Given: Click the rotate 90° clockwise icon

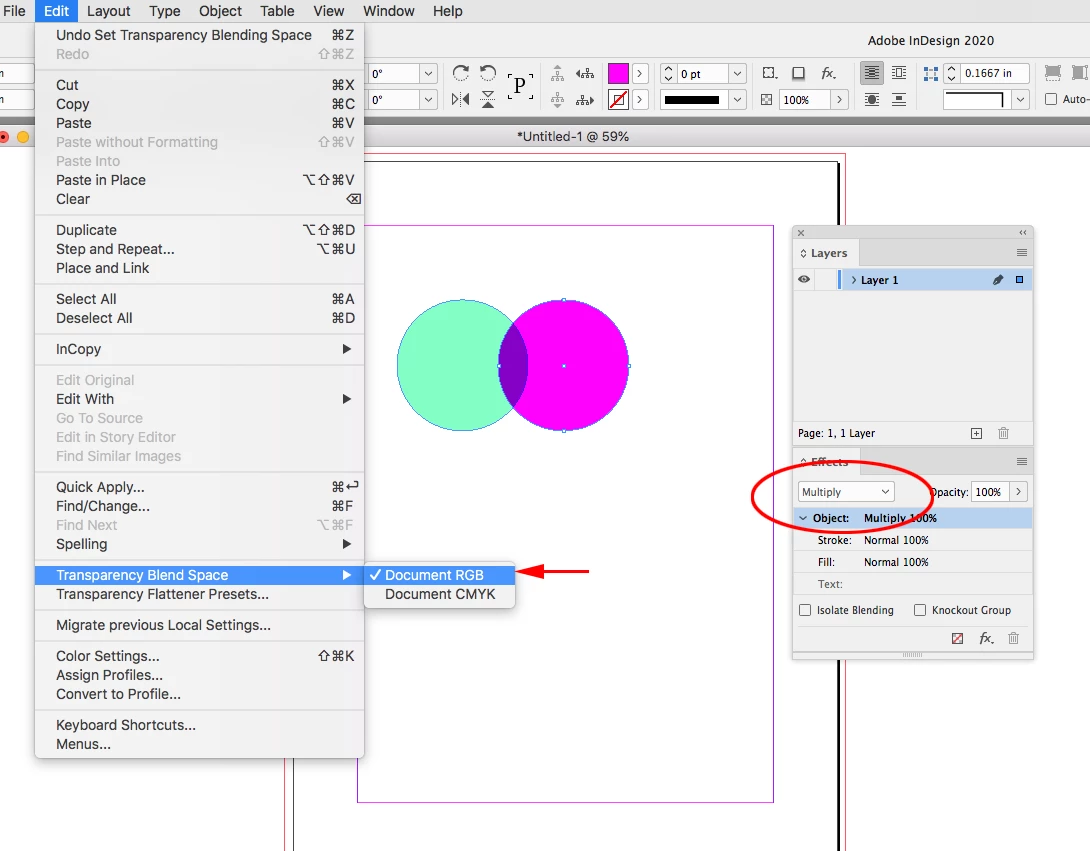Looking at the screenshot, I should [x=460, y=73].
